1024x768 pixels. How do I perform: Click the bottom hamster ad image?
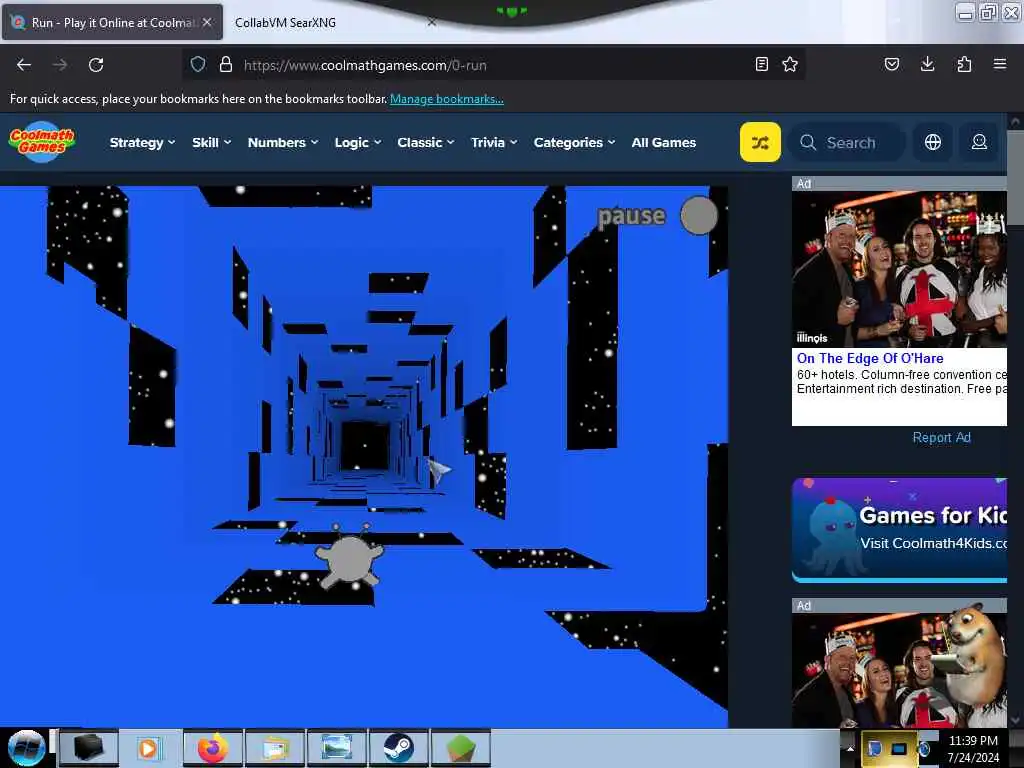[899, 669]
